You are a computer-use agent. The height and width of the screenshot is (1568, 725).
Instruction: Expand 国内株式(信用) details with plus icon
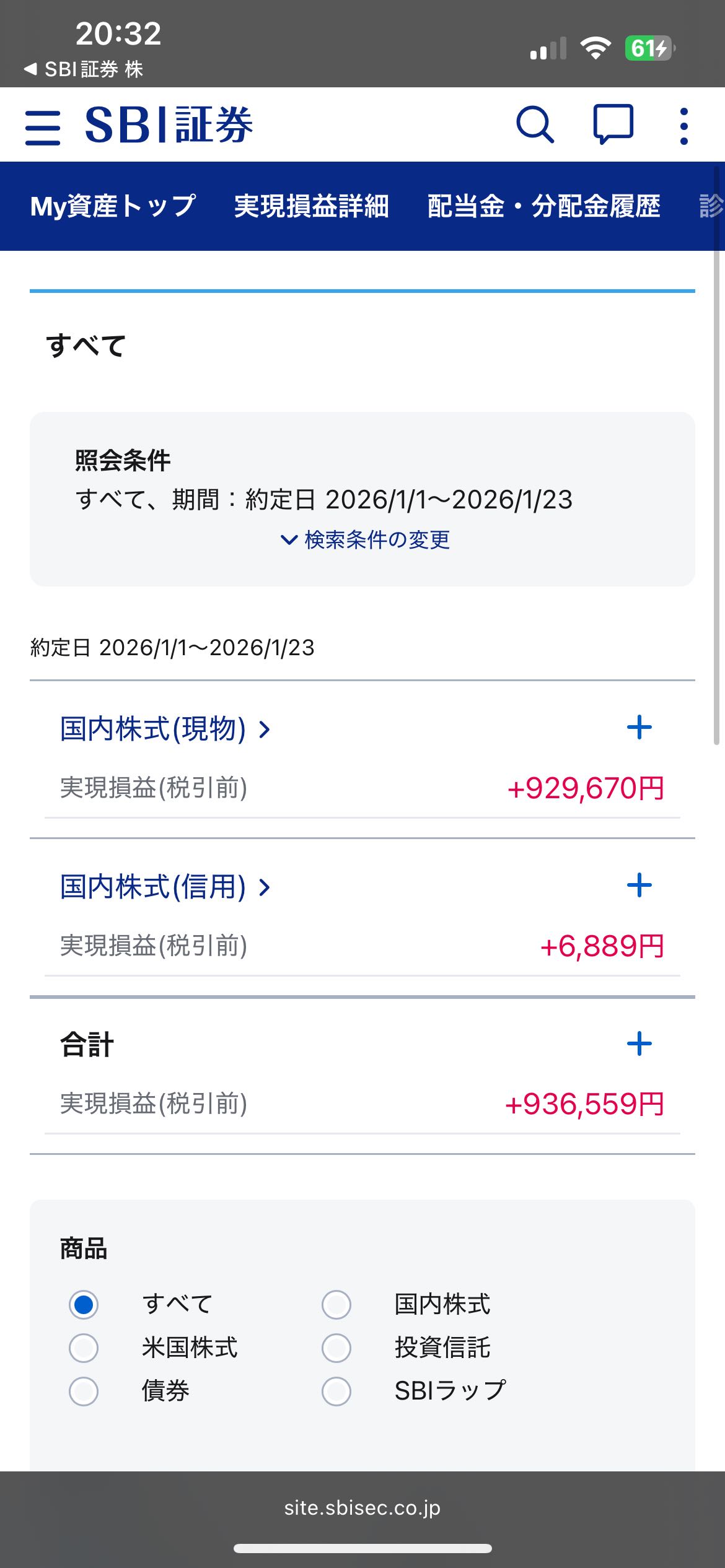639,886
